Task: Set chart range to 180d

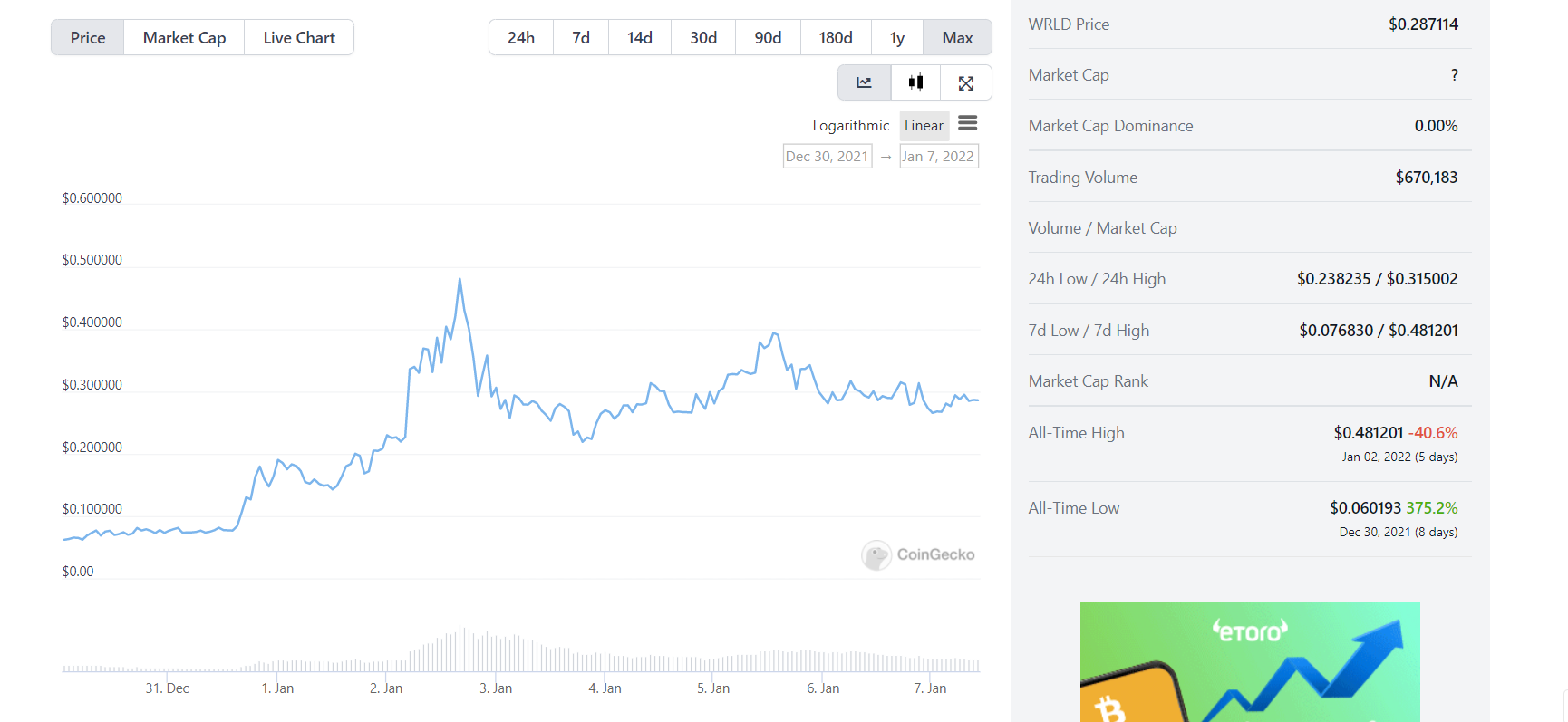Action: click(x=836, y=38)
